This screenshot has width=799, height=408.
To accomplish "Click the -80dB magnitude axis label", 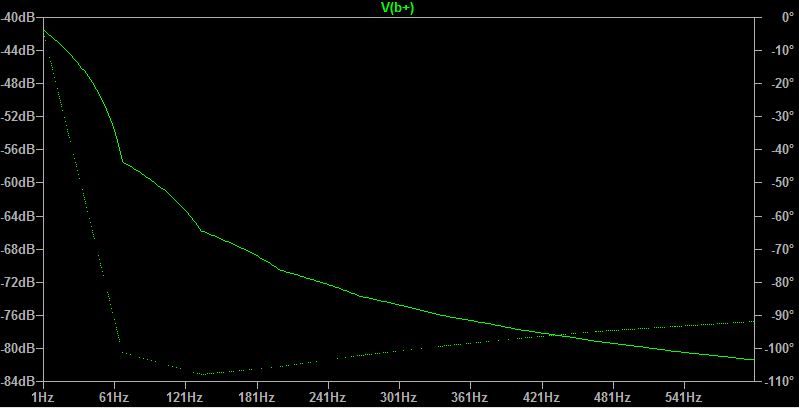I will click(x=17, y=348).
